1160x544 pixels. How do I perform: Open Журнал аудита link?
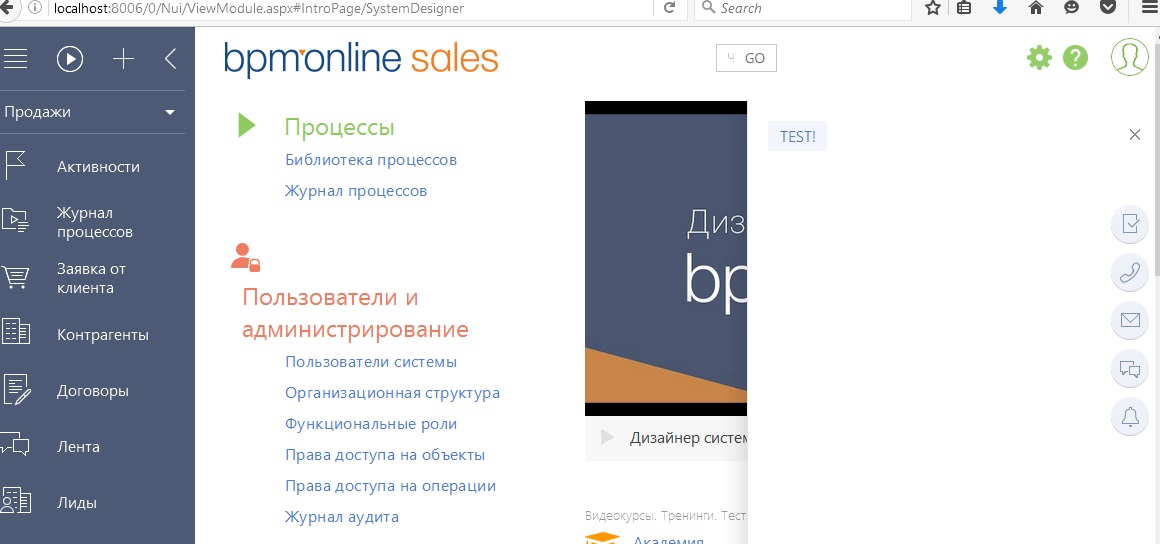pyautogui.click(x=342, y=517)
